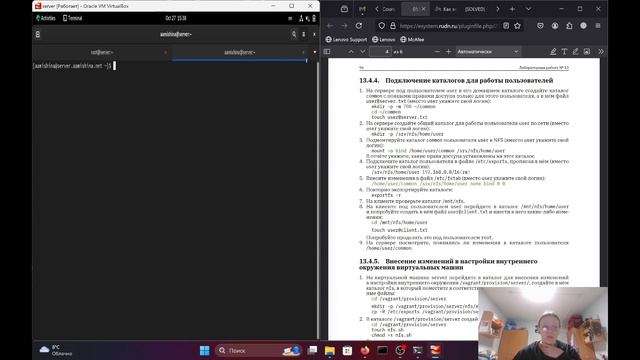
Task: Select the PDF add text tool
Action: (564, 52)
